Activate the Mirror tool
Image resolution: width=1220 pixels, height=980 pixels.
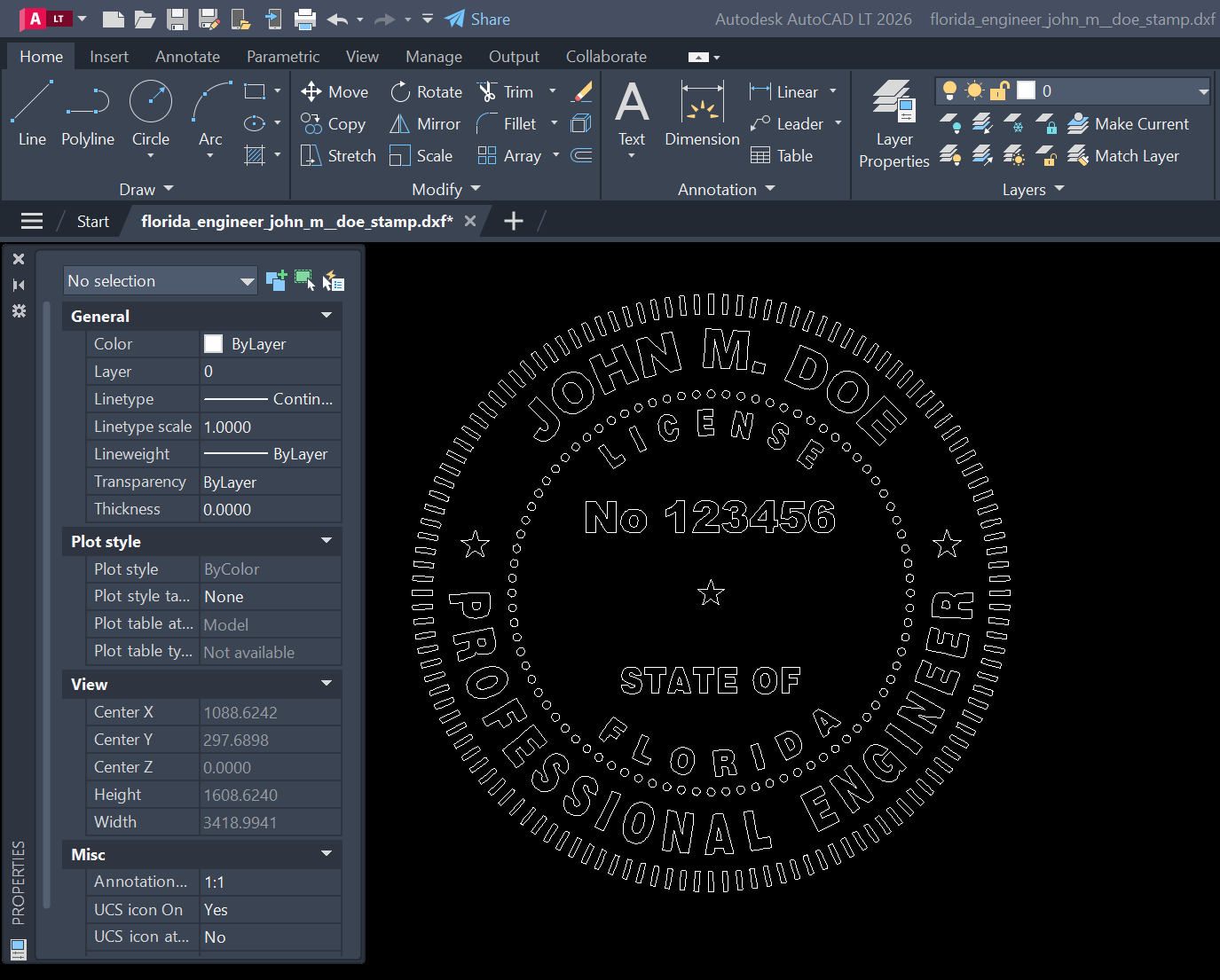coord(425,123)
